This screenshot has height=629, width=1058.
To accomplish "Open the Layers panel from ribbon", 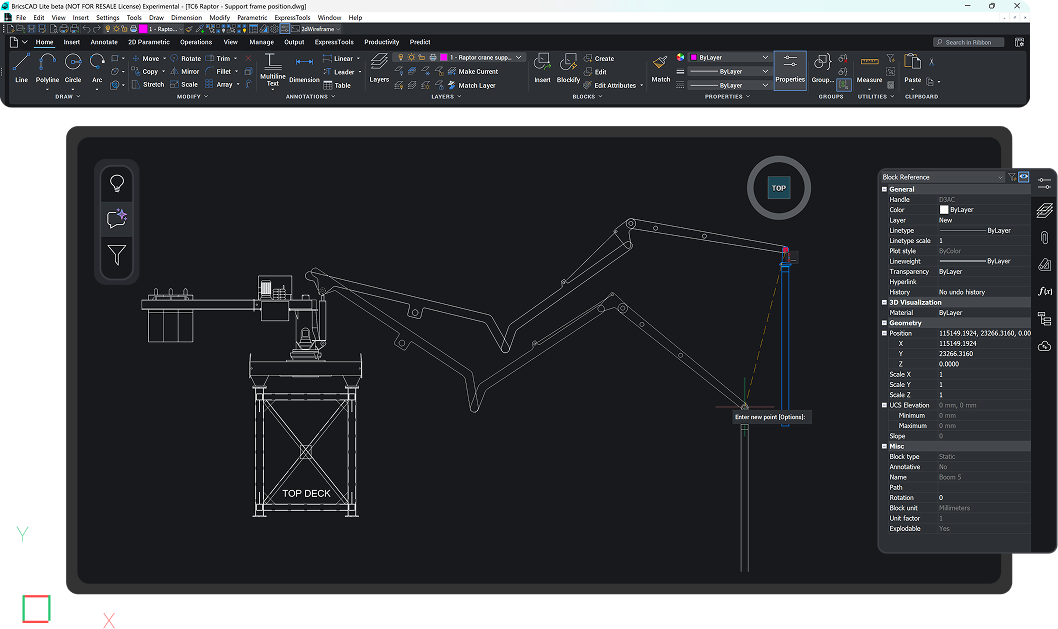I will click(x=379, y=68).
